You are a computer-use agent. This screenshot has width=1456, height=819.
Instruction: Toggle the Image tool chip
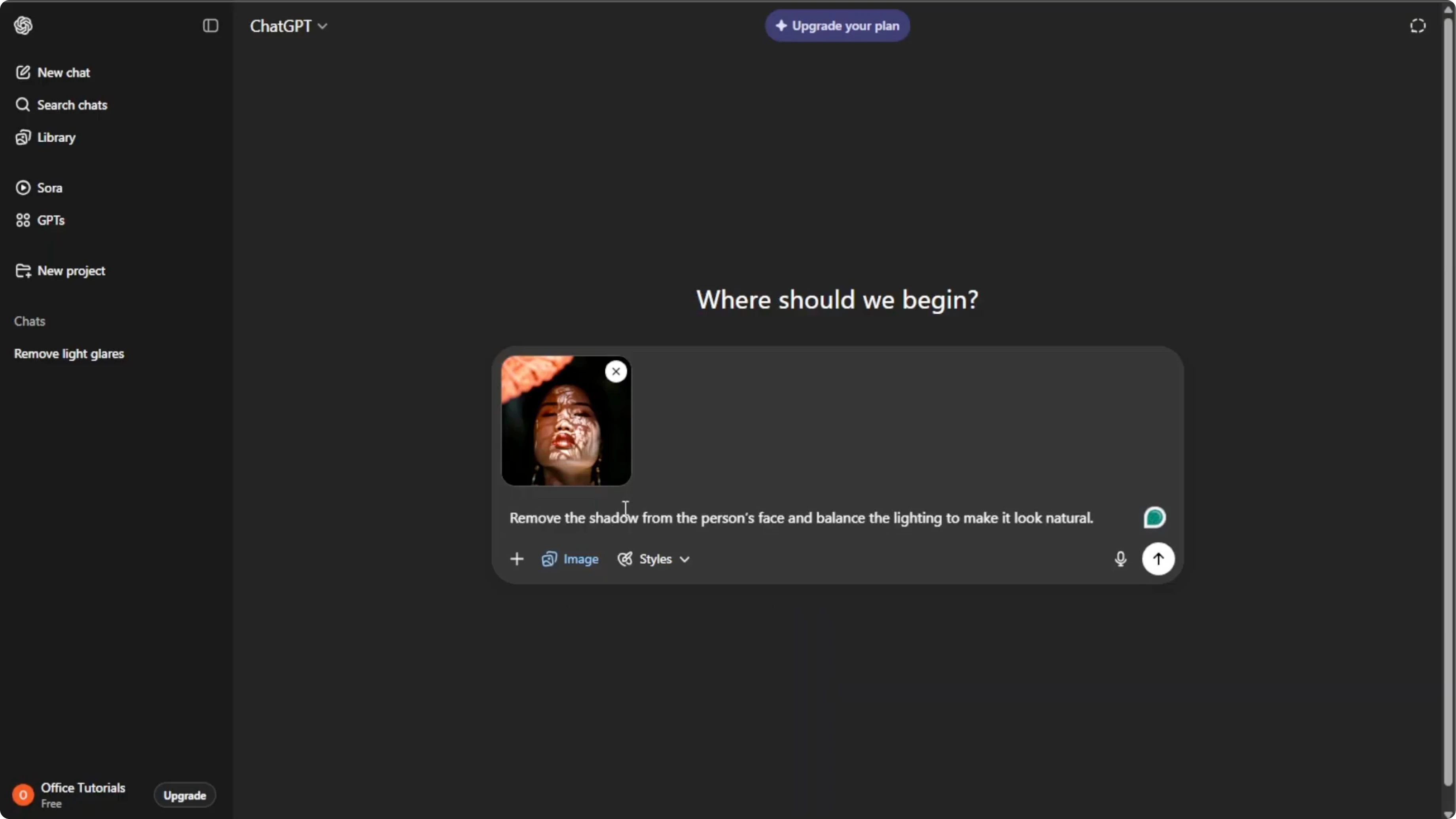[570, 559]
